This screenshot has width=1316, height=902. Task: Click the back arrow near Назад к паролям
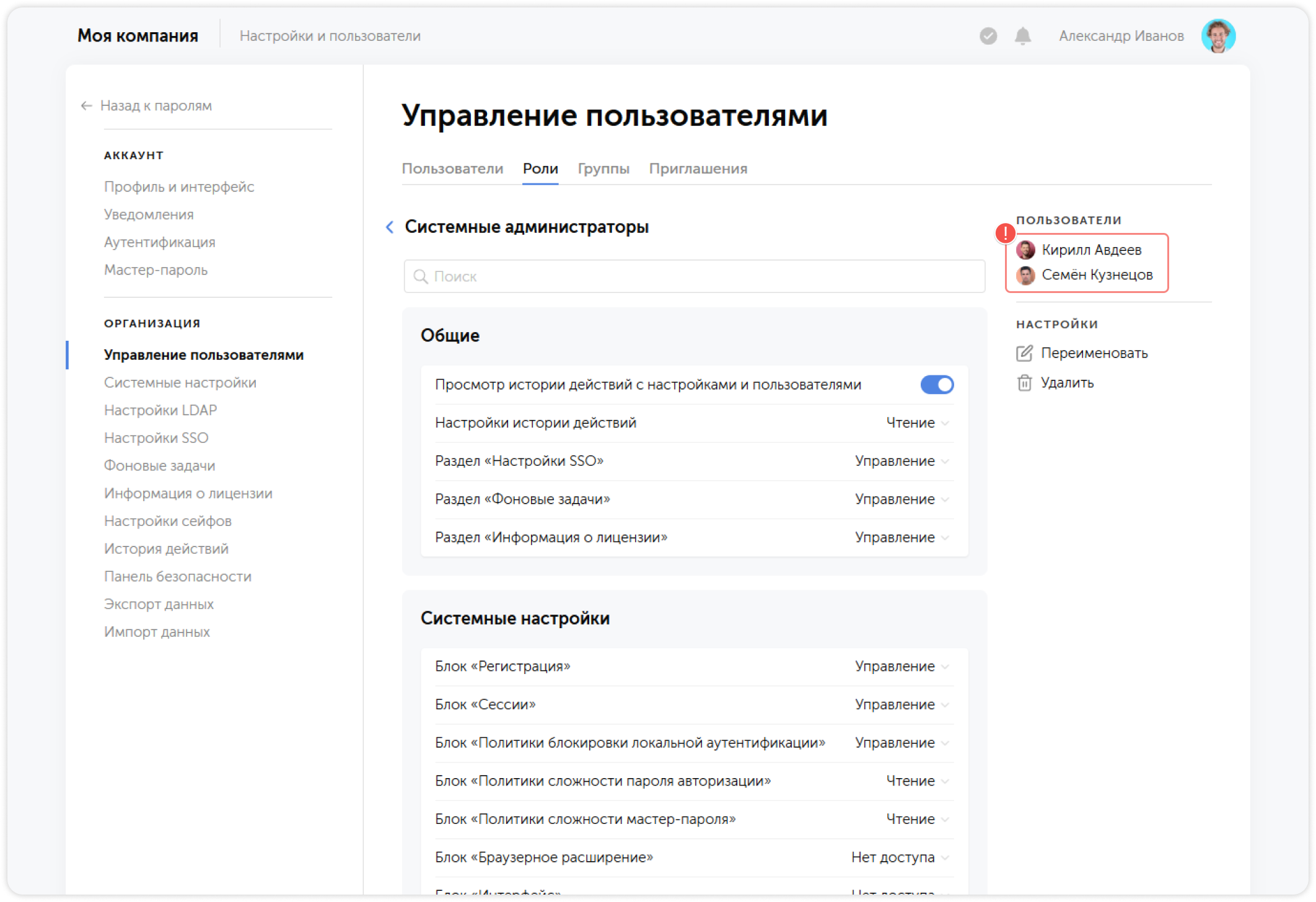[x=85, y=105]
